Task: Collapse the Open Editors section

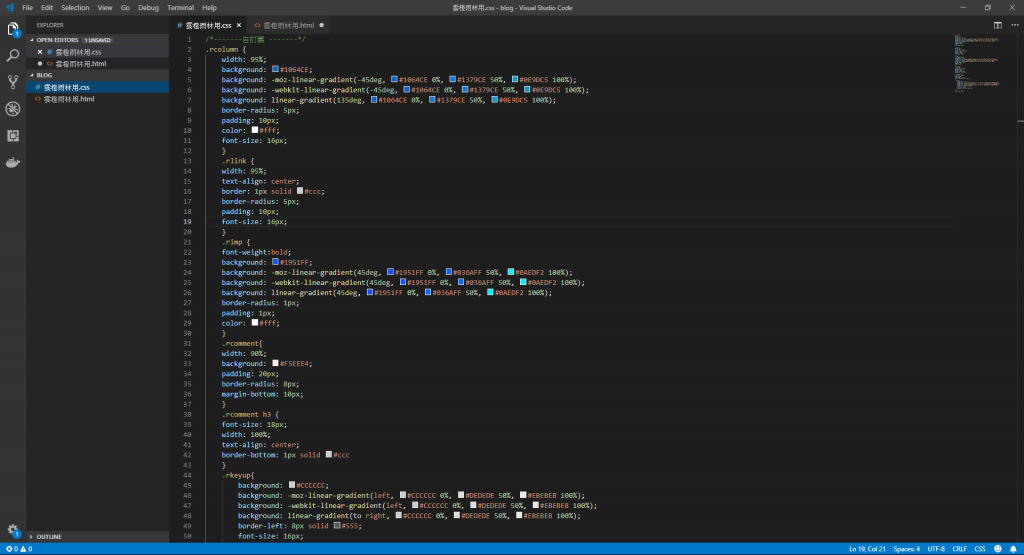Action: click(32, 40)
